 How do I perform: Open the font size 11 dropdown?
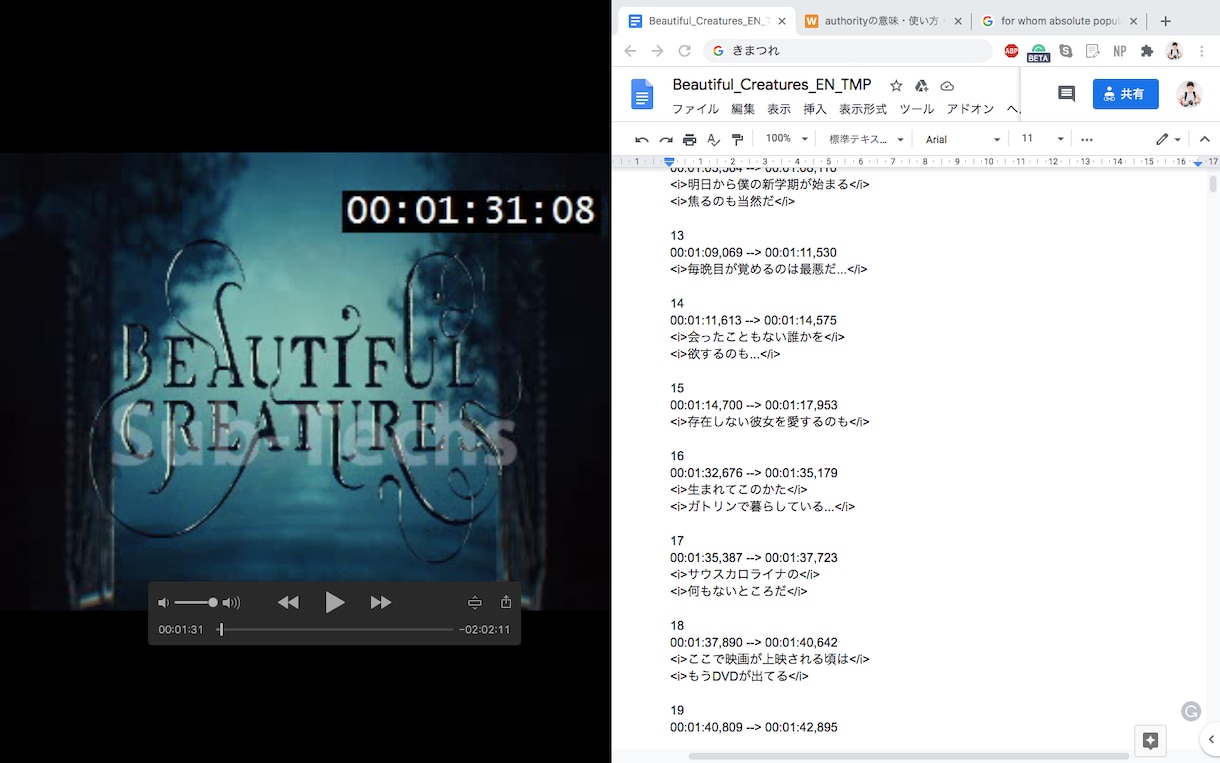(x=1042, y=139)
